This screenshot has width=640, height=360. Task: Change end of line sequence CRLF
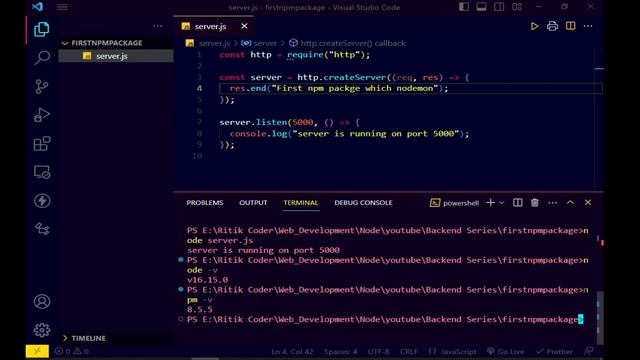point(409,351)
